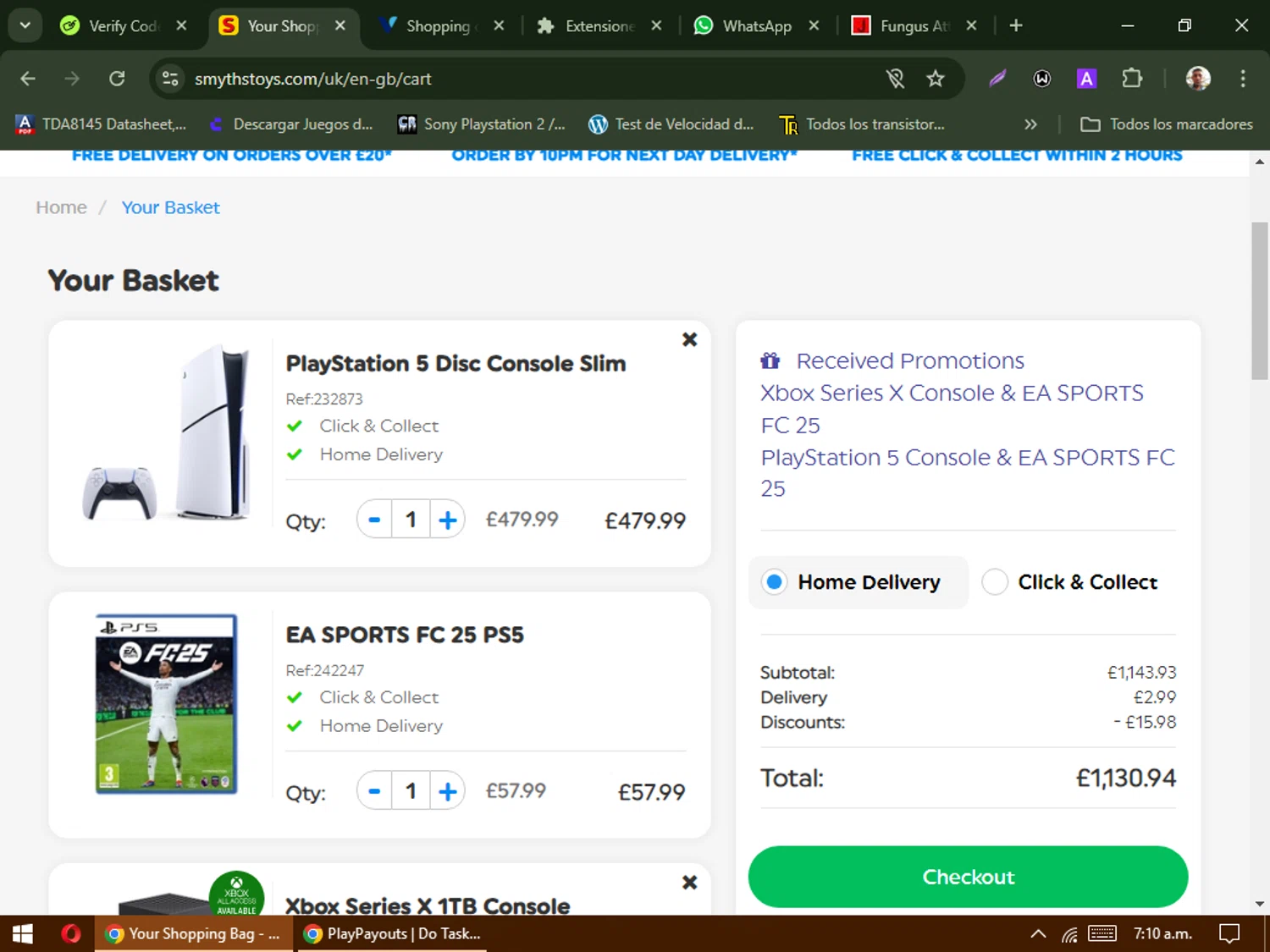Click Received Promotions gift icon
Image resolution: width=1270 pixels, height=952 pixels.
click(x=770, y=360)
